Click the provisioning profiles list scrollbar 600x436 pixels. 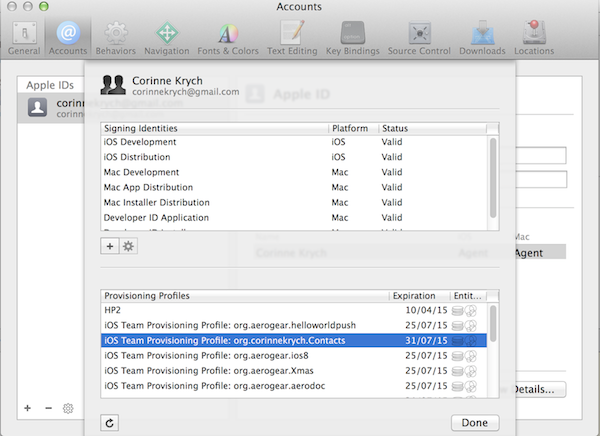point(493,323)
